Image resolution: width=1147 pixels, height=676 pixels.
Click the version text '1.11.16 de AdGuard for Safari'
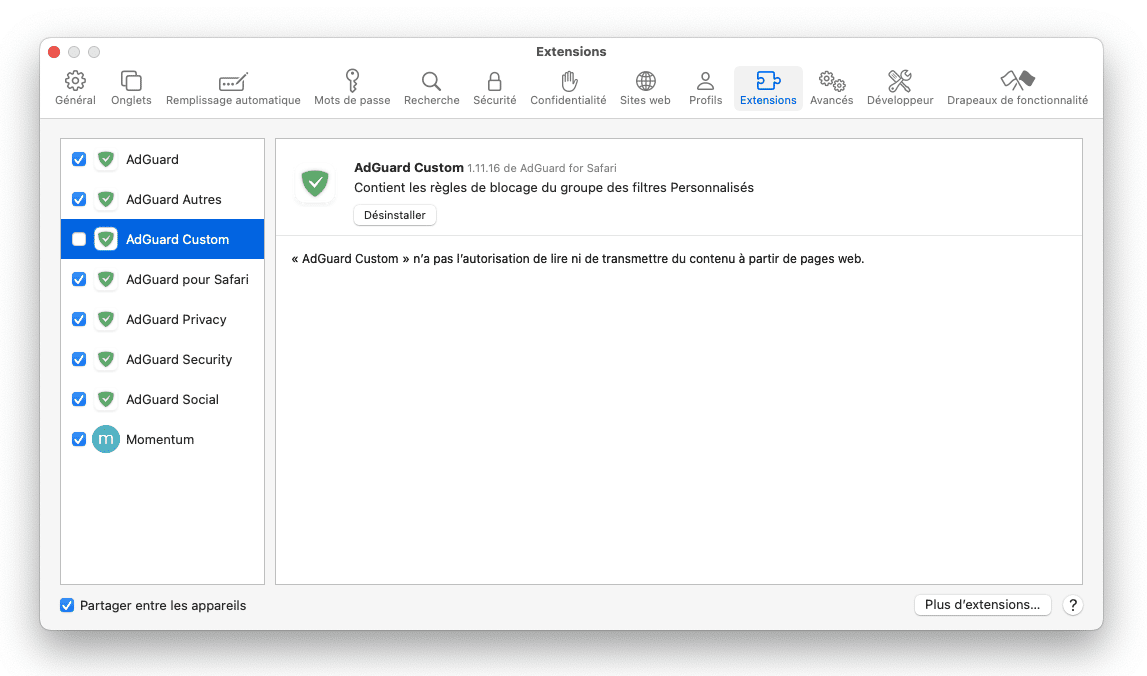tap(542, 168)
